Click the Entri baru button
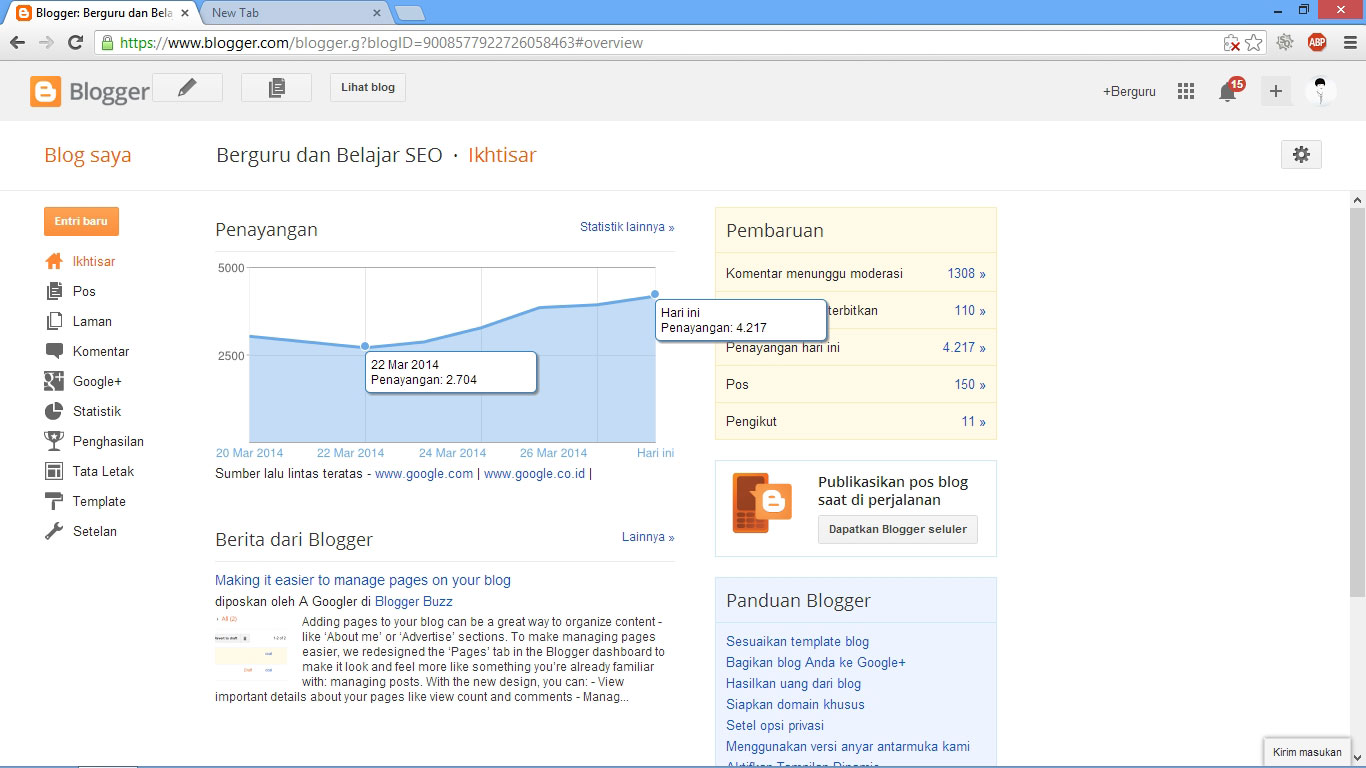 pos(81,221)
